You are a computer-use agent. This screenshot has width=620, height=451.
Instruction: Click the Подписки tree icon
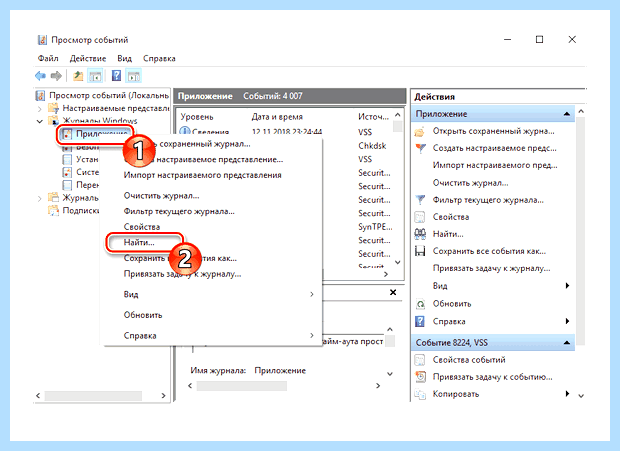click(x=53, y=210)
